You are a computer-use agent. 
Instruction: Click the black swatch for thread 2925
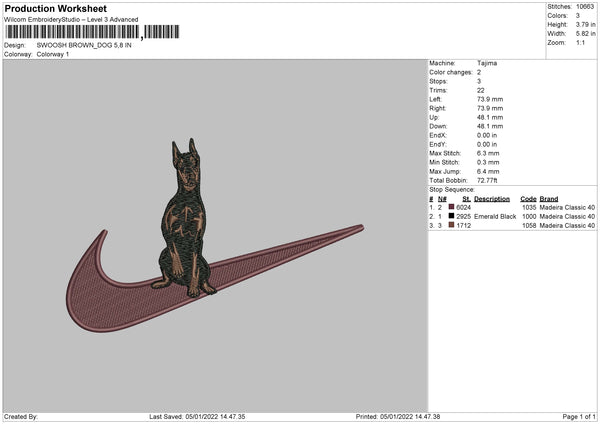(x=452, y=216)
